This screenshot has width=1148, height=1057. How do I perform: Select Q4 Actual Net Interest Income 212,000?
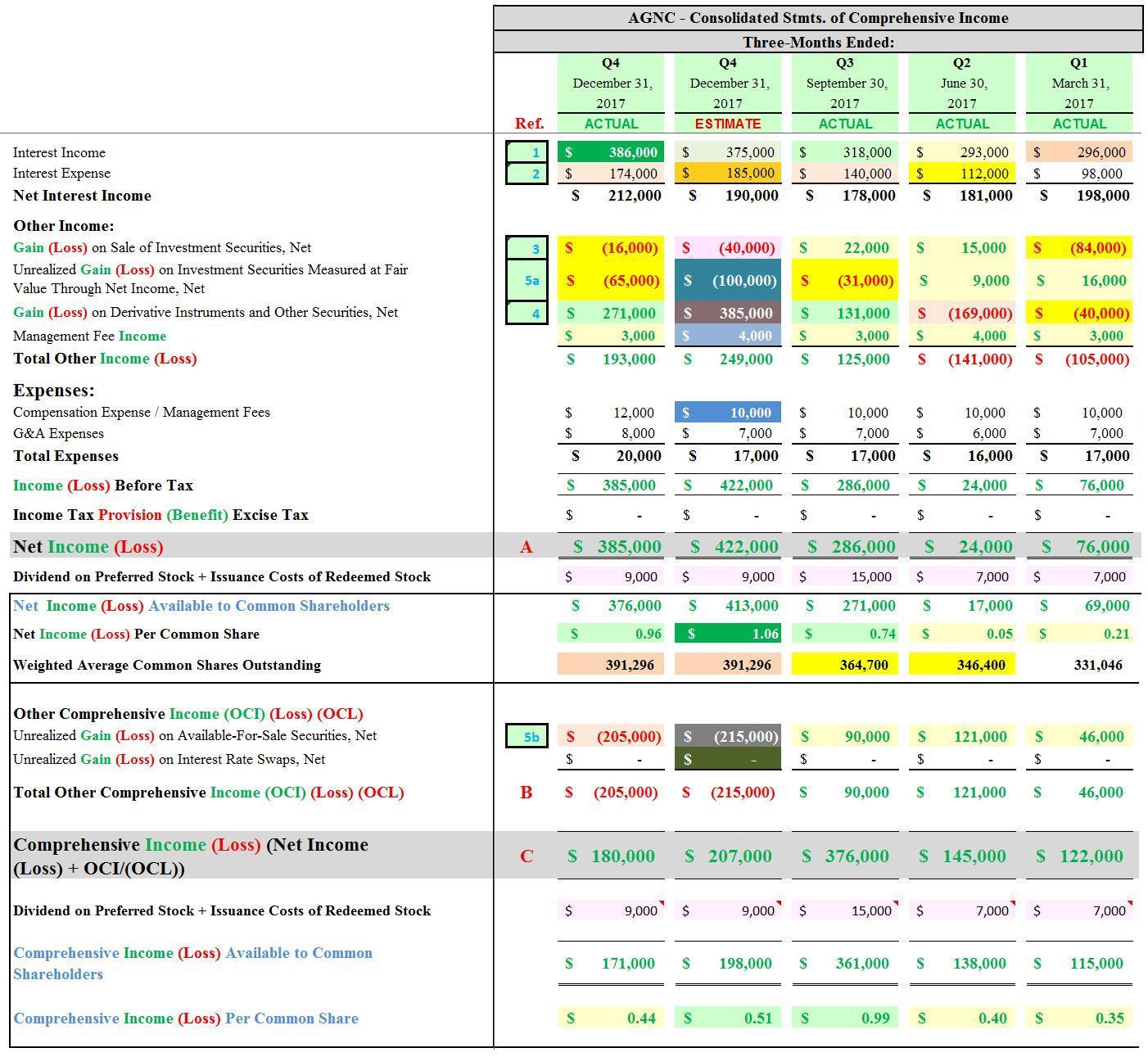pos(611,196)
